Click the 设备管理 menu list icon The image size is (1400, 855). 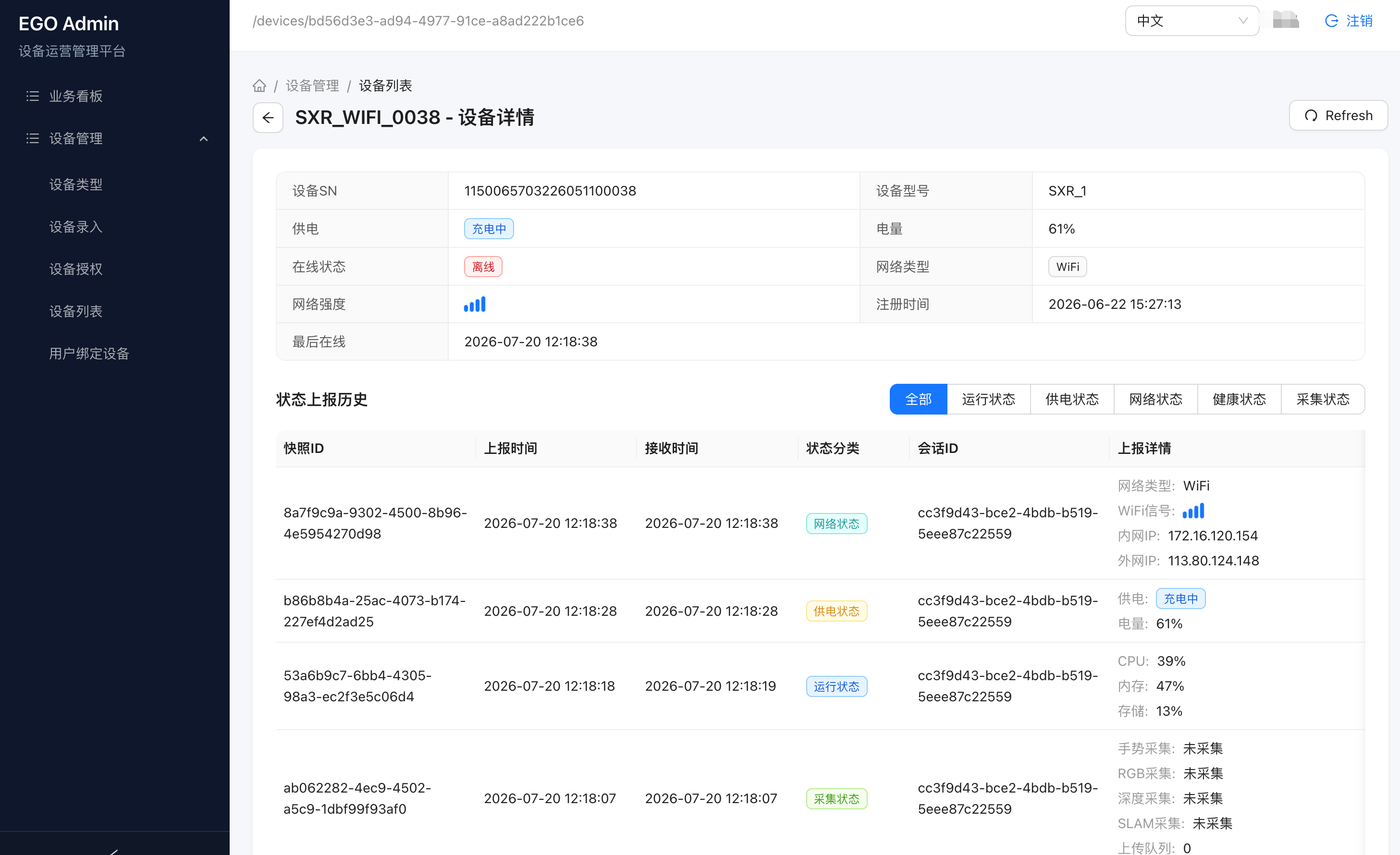coord(32,138)
